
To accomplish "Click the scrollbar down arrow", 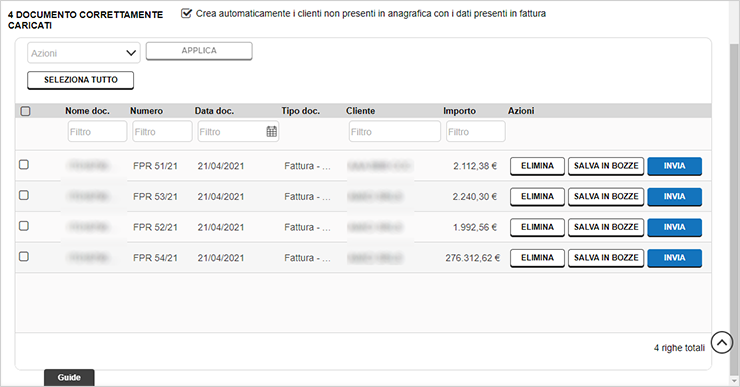I will coord(734,380).
